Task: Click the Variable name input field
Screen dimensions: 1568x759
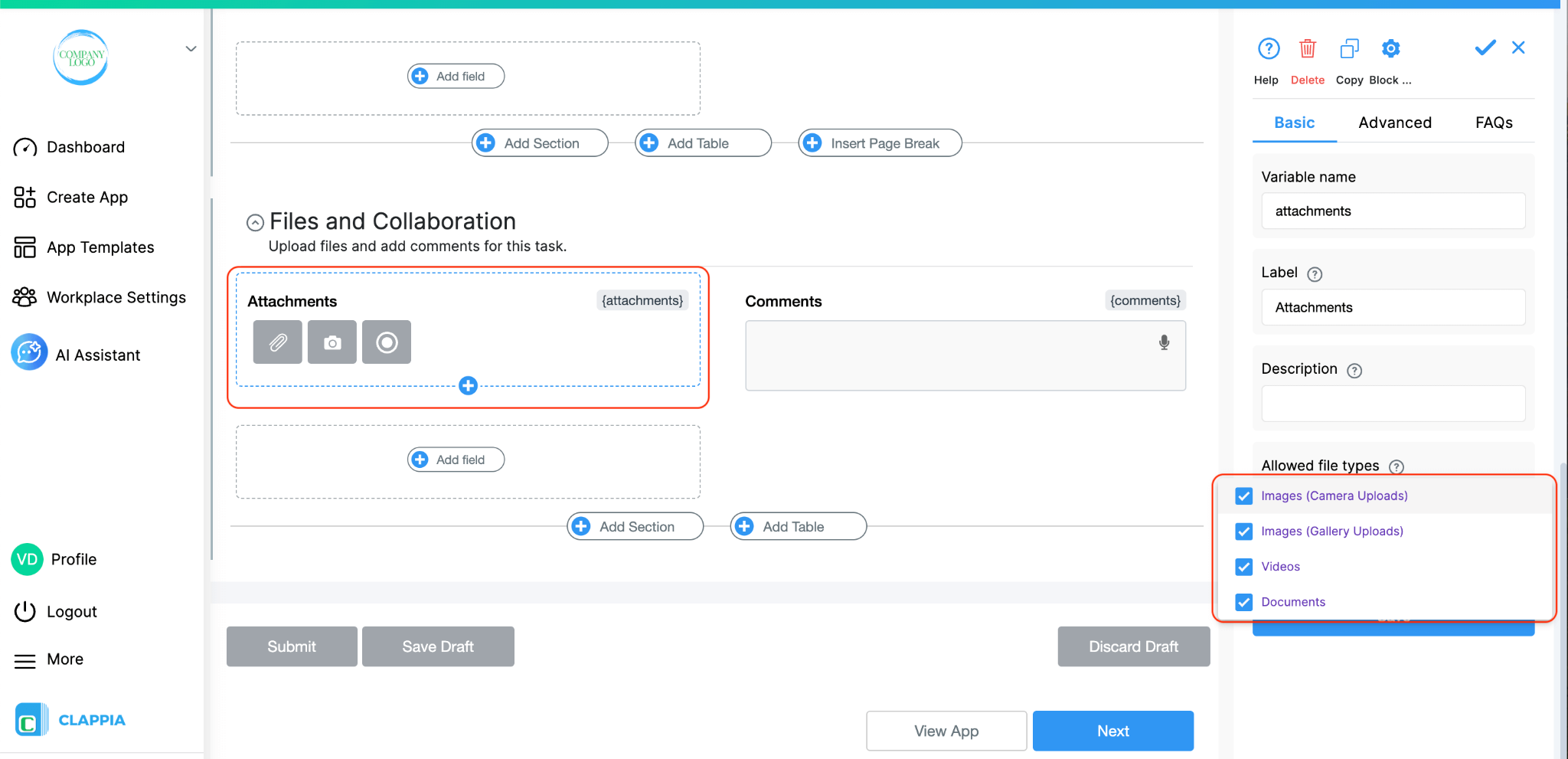Action: point(1392,211)
